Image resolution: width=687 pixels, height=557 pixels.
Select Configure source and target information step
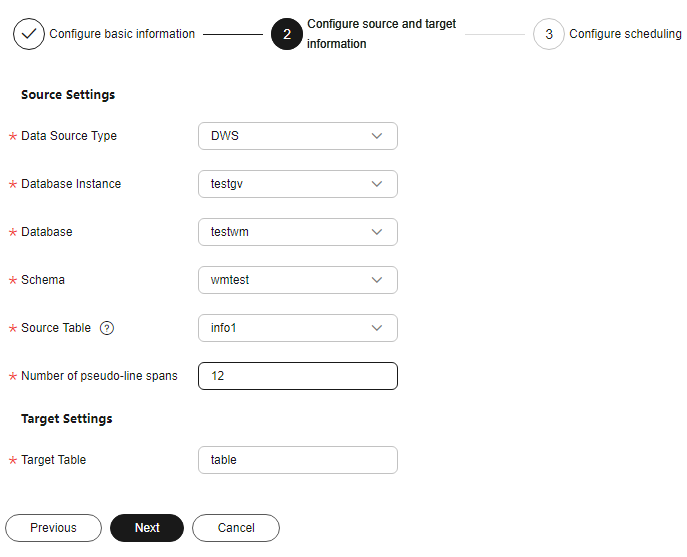(381, 34)
